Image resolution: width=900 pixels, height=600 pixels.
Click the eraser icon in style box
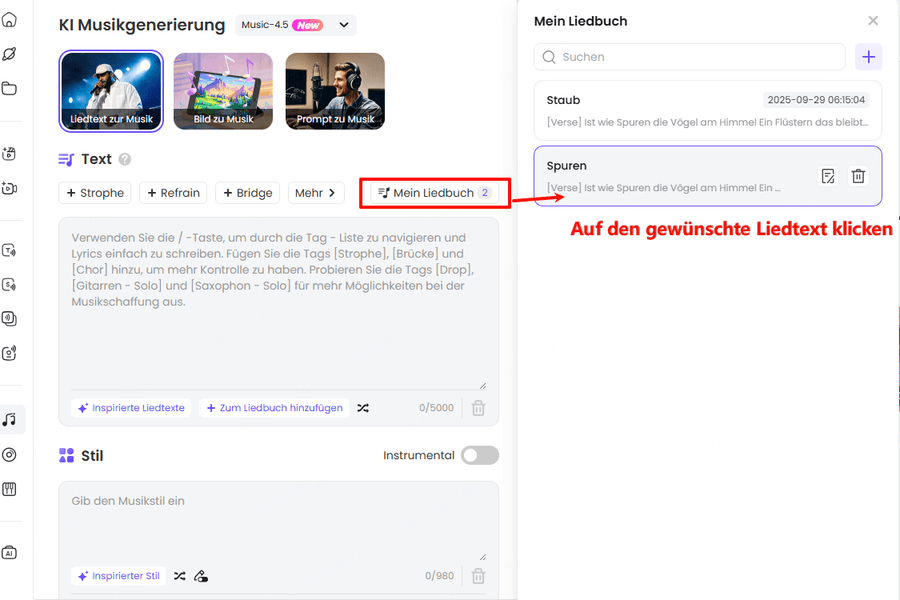[x=200, y=576]
